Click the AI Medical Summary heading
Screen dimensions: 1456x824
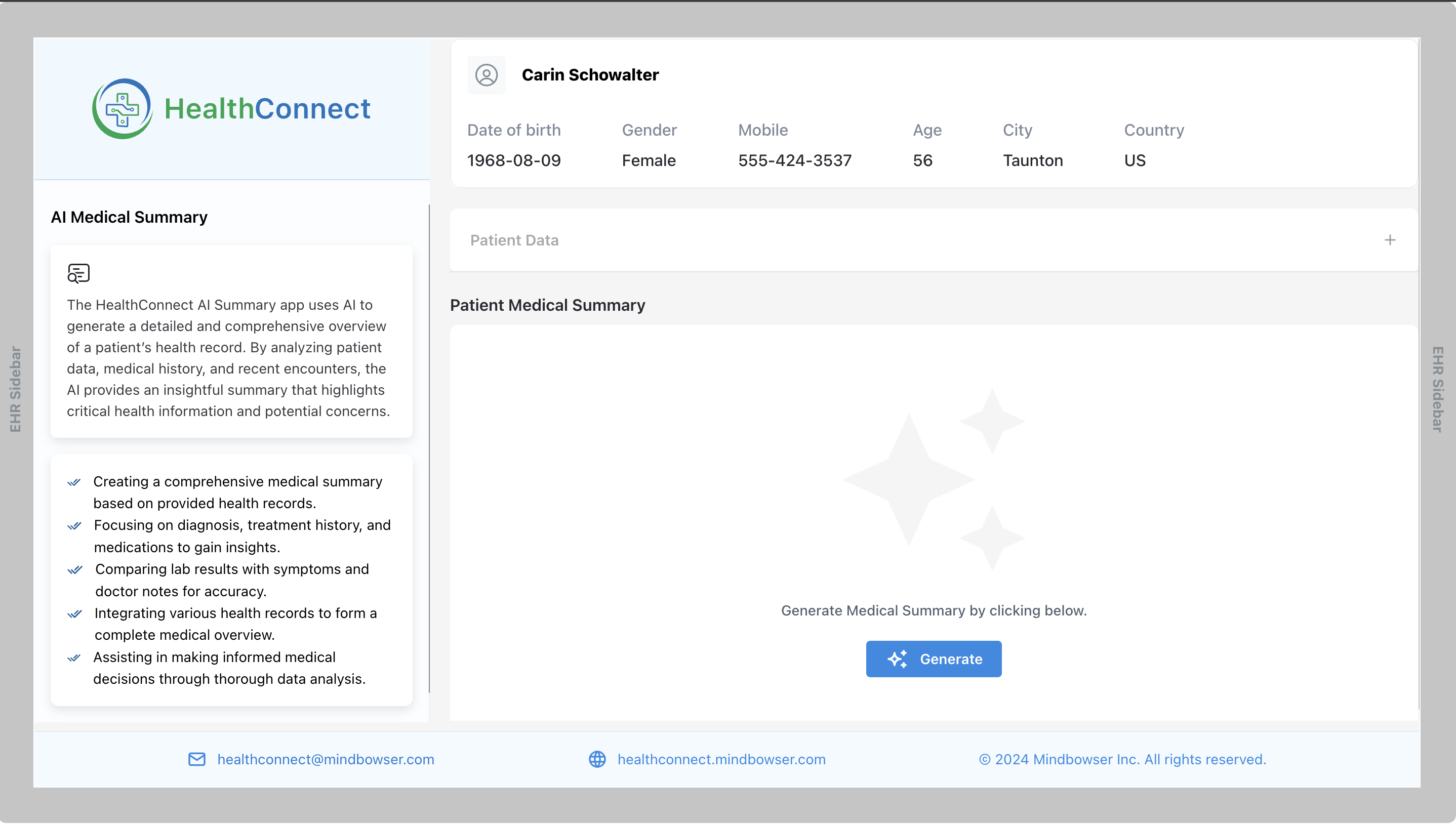point(129,217)
